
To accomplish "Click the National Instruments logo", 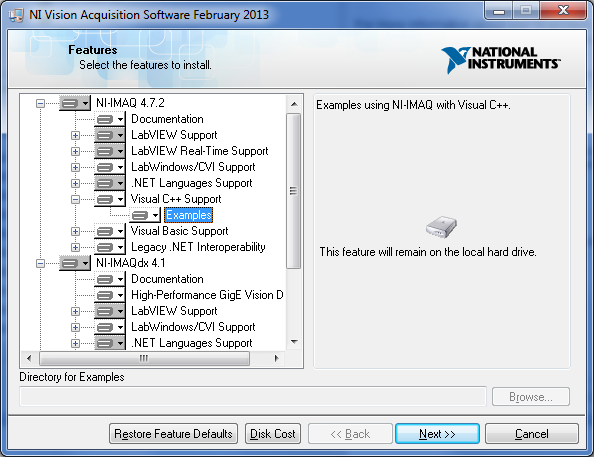I will pos(501,59).
